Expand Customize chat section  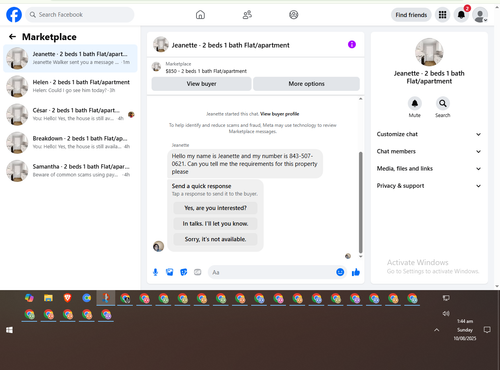pos(429,134)
